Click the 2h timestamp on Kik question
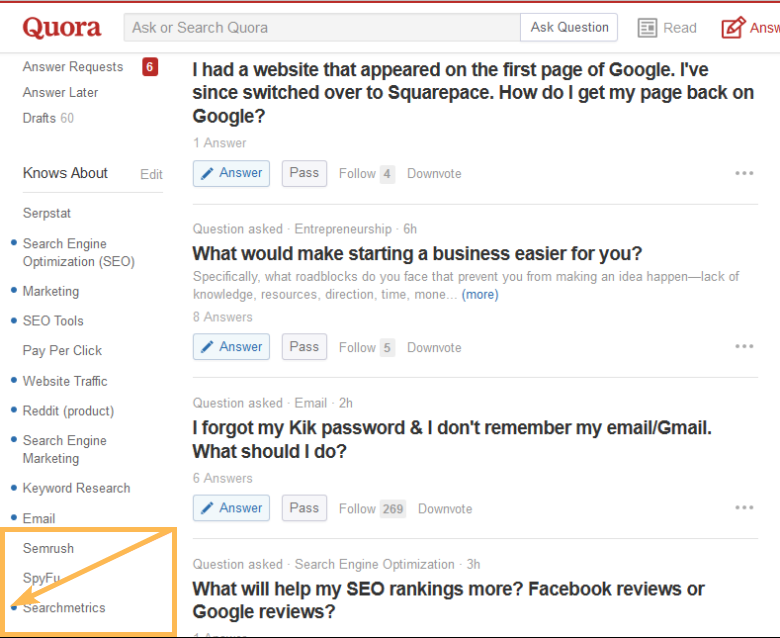The image size is (780, 638). coord(346,403)
